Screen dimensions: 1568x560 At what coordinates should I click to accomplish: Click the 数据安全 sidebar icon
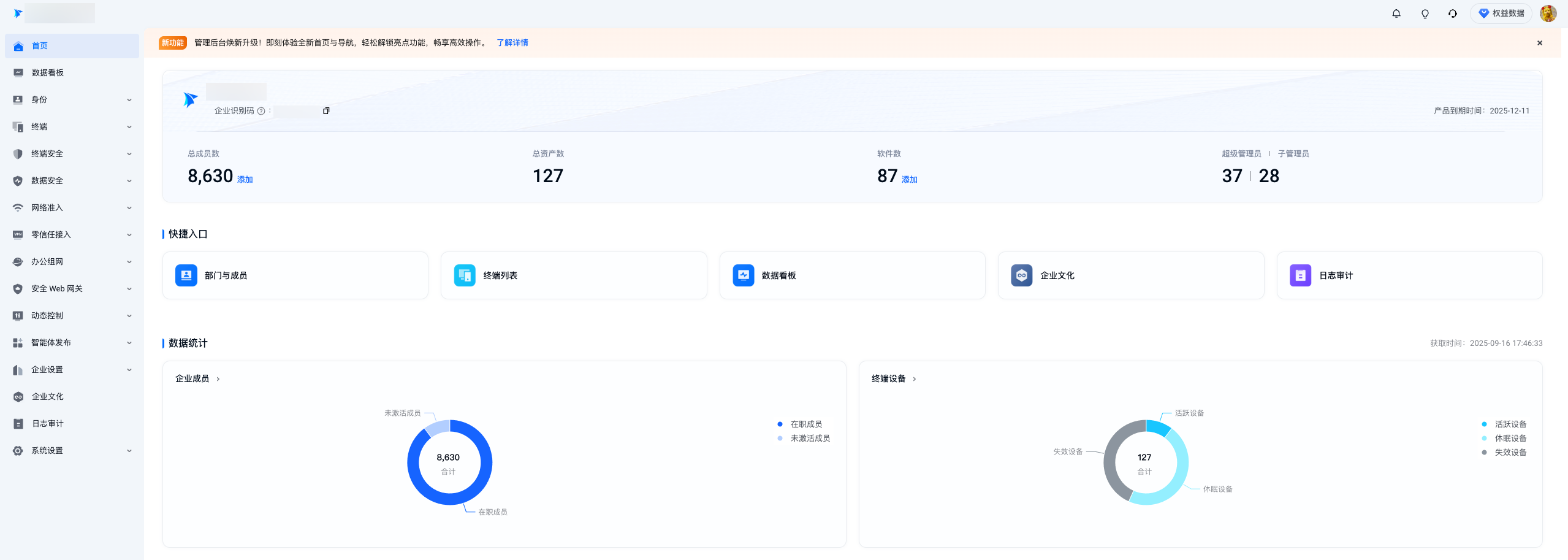tap(18, 181)
